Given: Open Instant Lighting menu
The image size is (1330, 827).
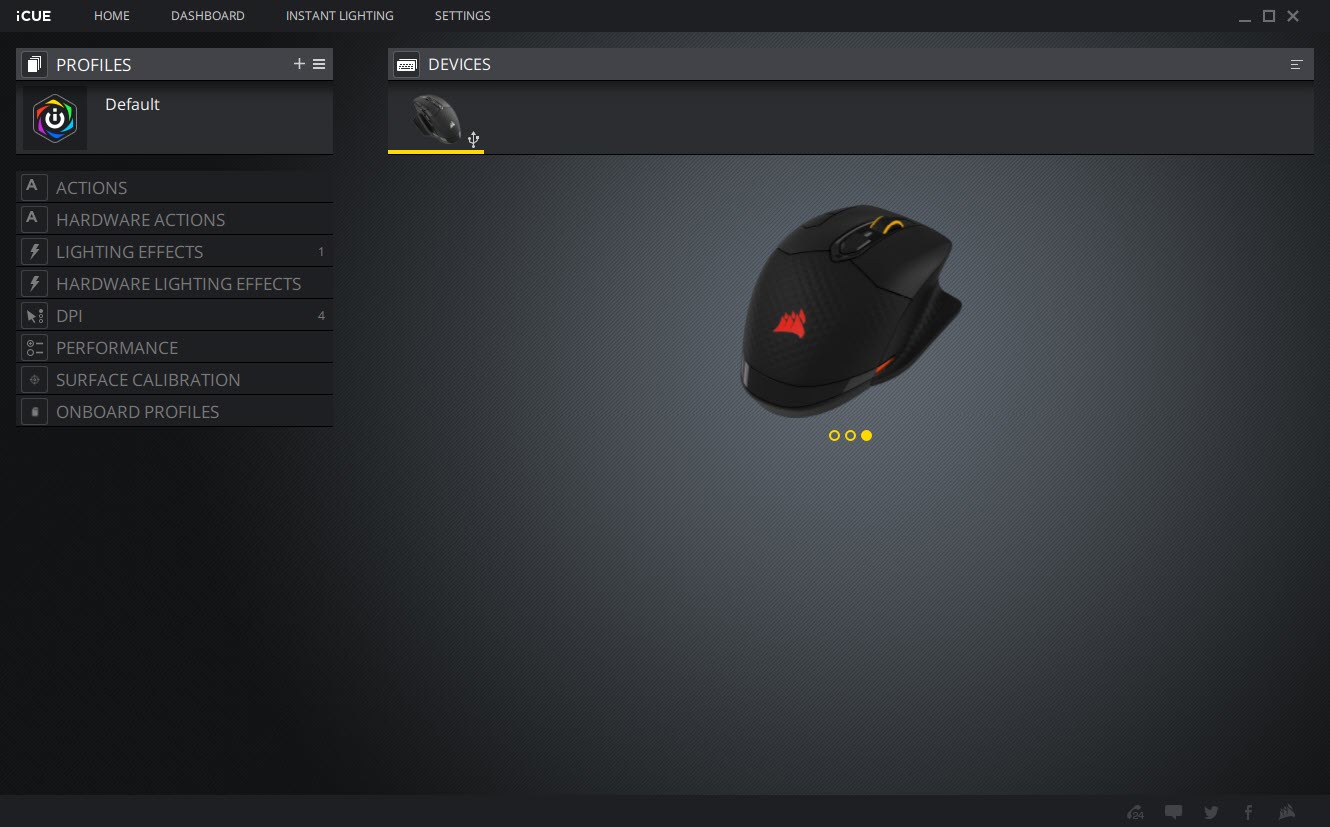Looking at the screenshot, I should [340, 16].
